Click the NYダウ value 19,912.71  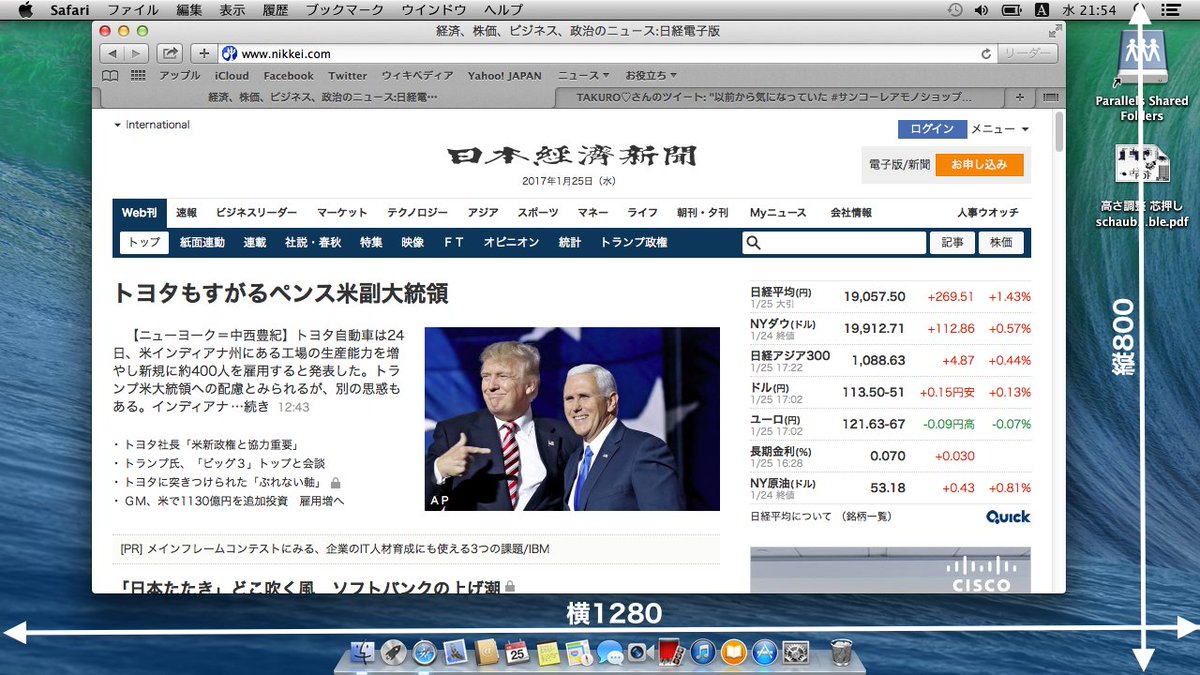(874, 328)
